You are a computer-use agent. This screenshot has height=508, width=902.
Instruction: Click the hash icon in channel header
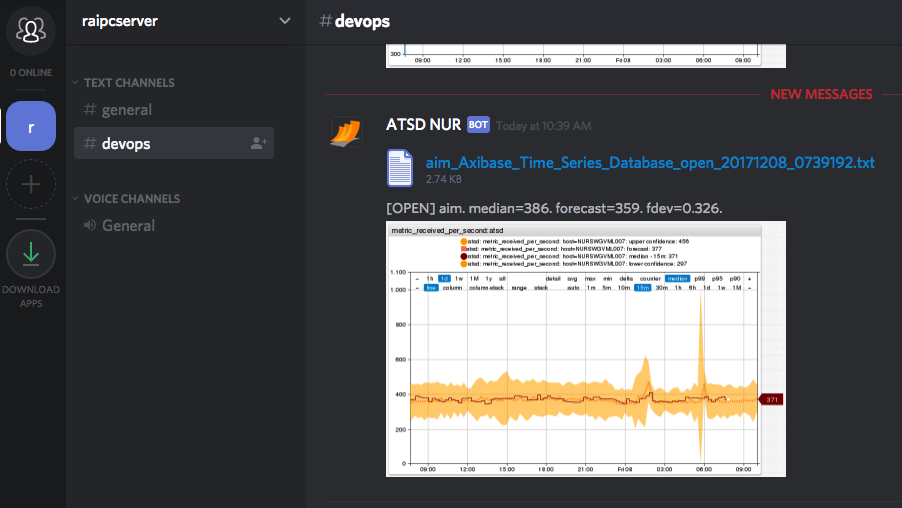[x=325, y=21]
